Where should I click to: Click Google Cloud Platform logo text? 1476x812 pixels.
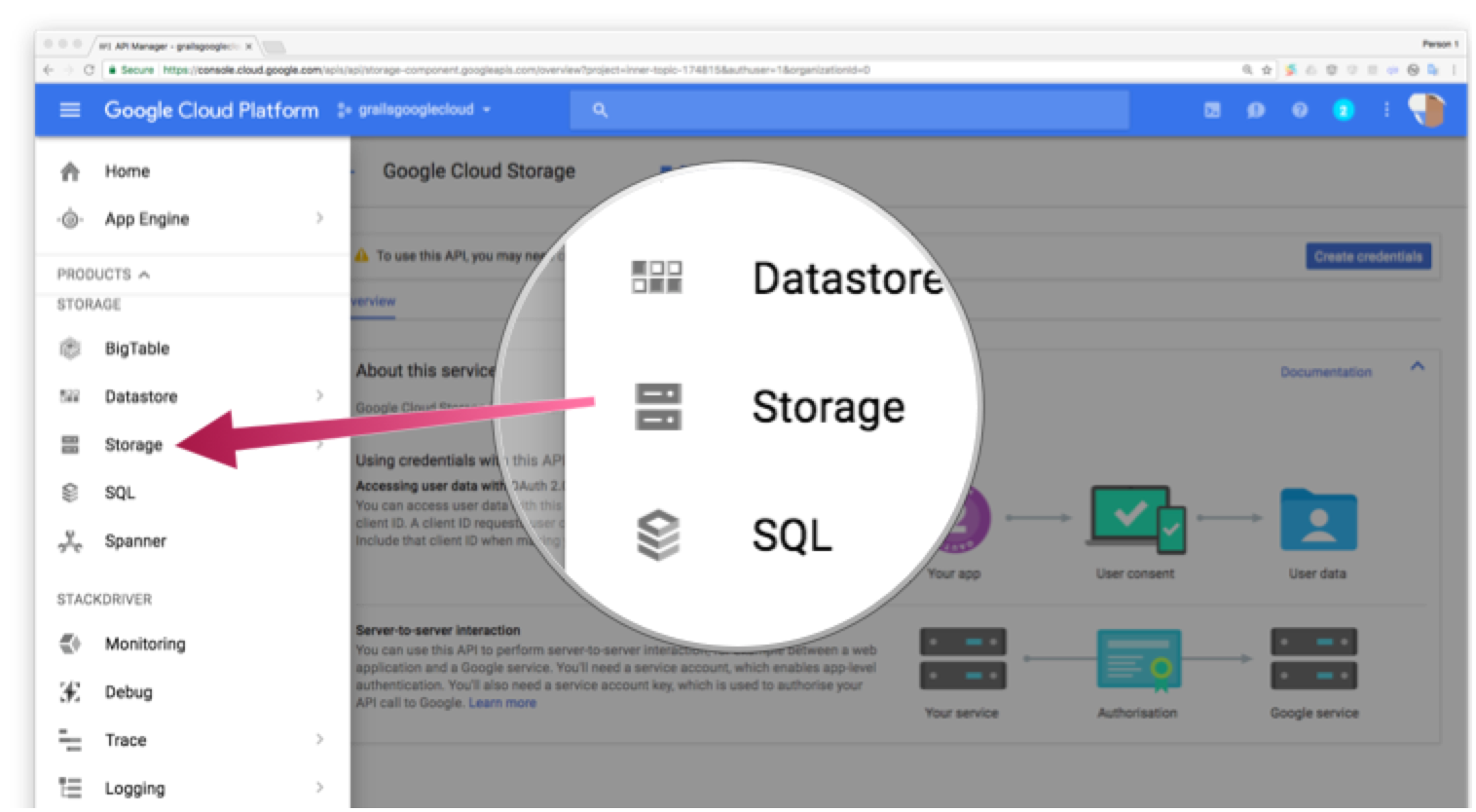[211, 110]
